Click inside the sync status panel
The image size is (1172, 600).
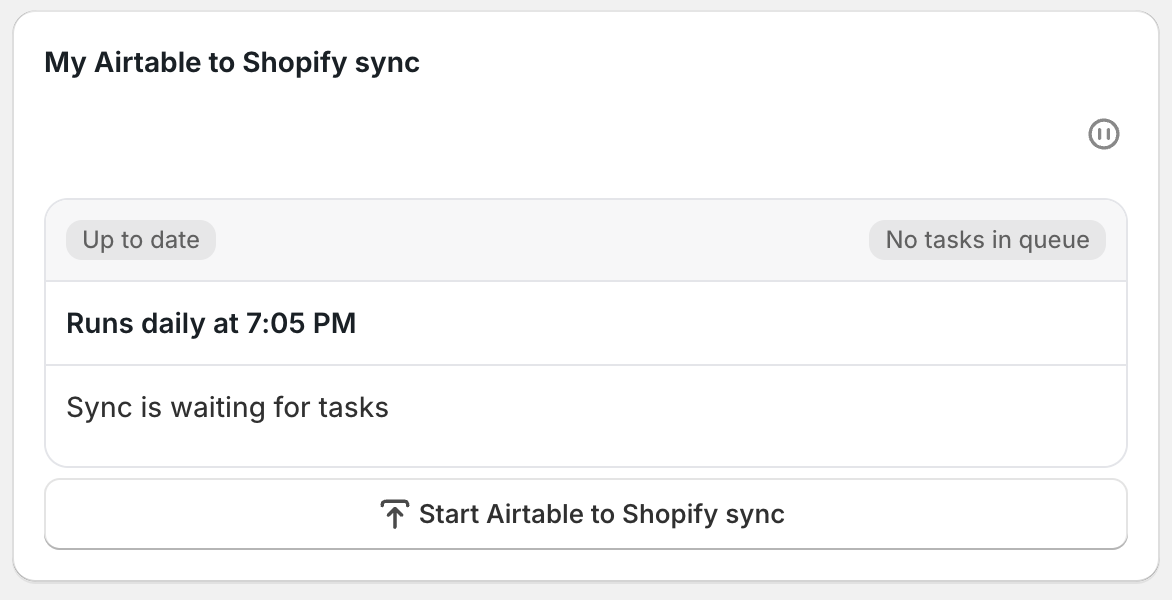(x=586, y=330)
